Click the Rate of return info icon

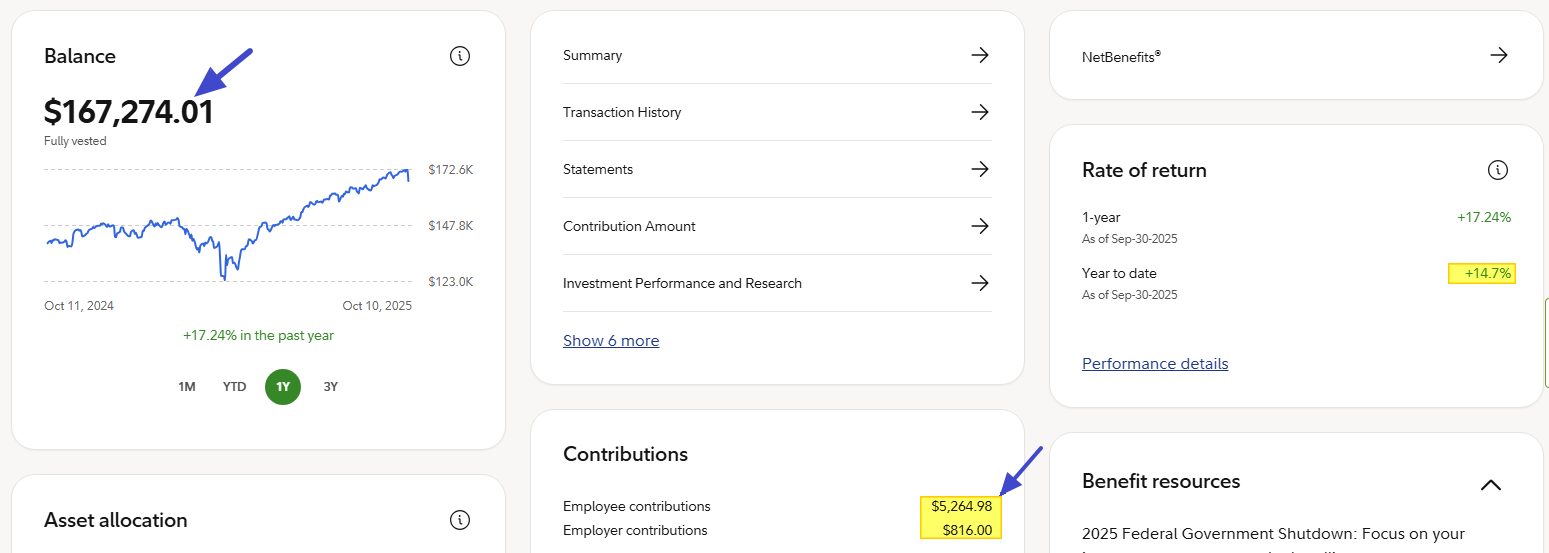coord(1497,170)
